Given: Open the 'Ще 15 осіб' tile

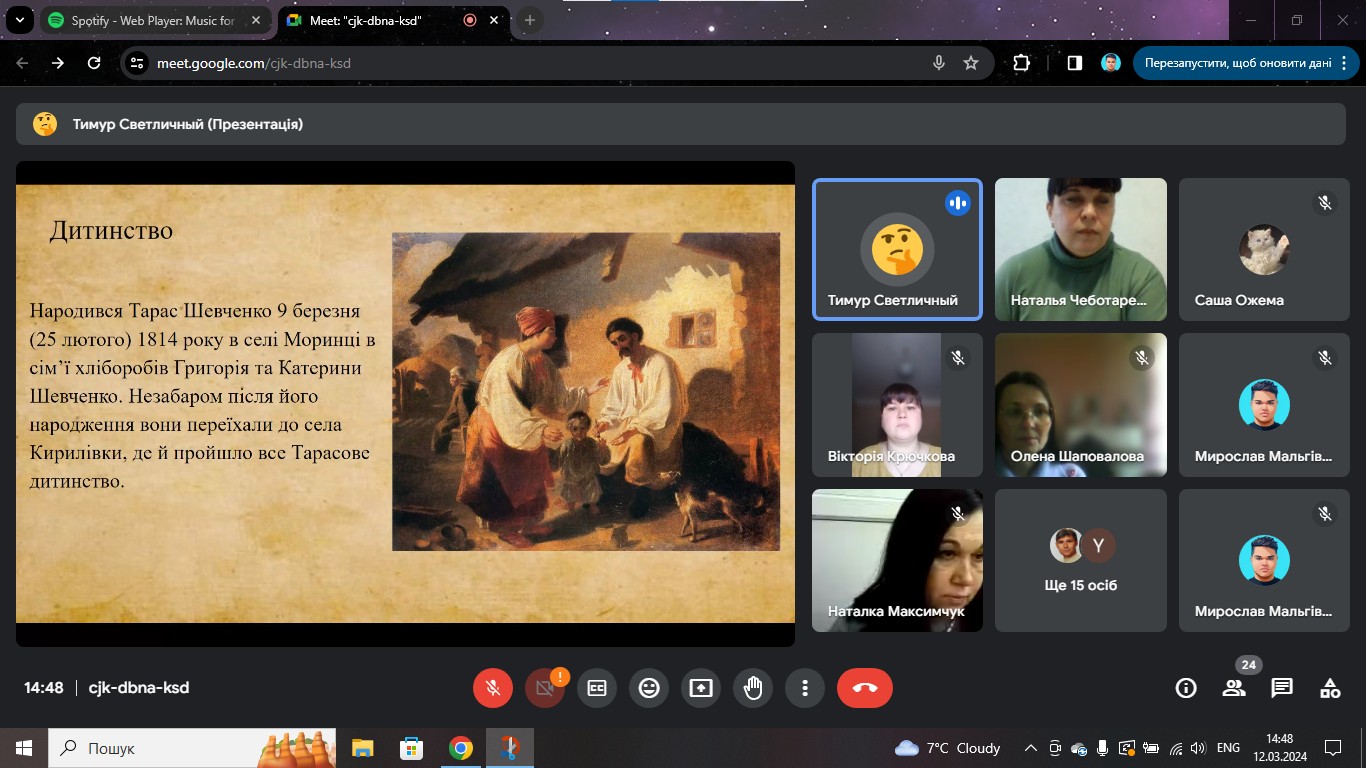Looking at the screenshot, I should click(x=1081, y=560).
